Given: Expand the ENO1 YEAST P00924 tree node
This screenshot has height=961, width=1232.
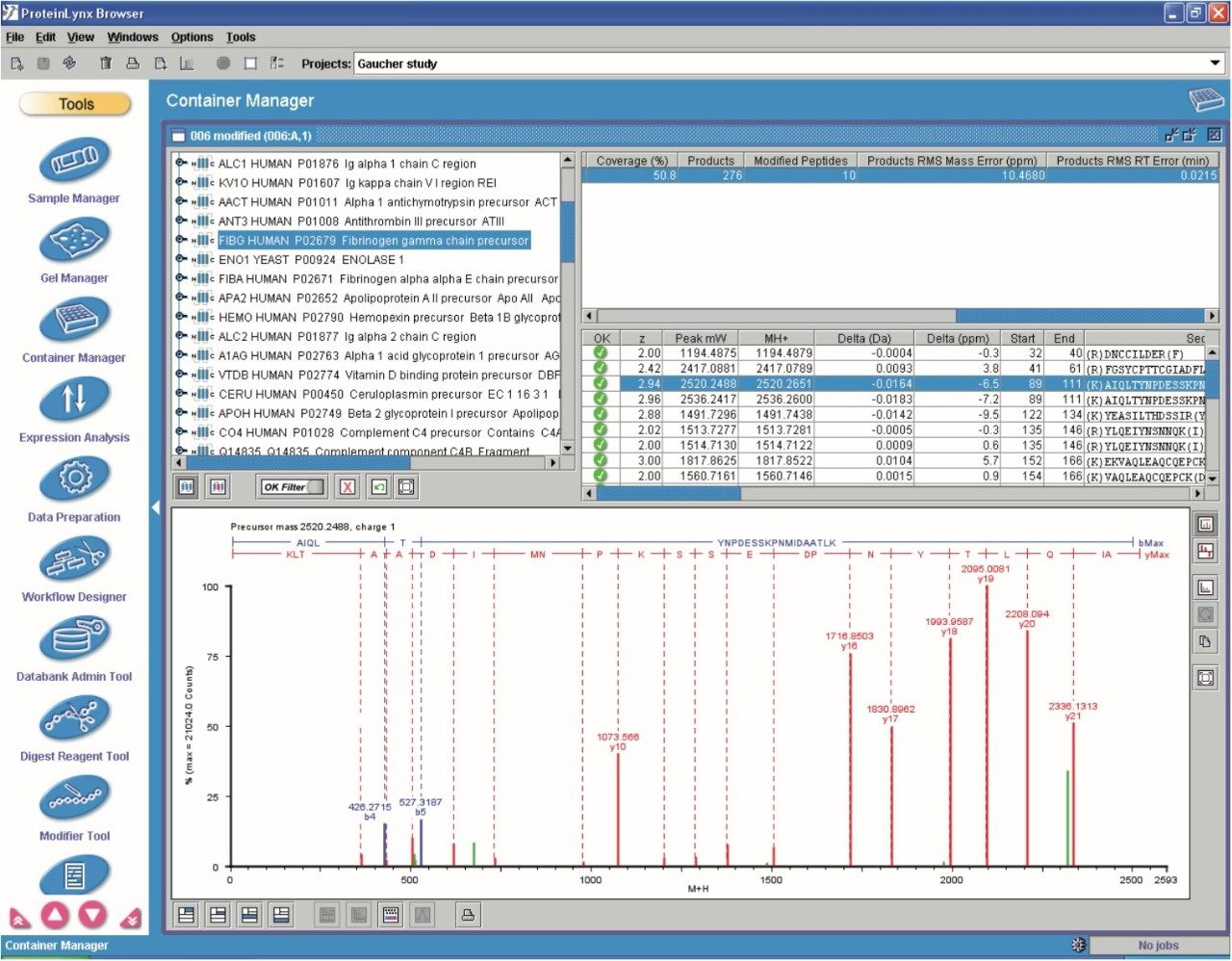Looking at the screenshot, I should [181, 260].
